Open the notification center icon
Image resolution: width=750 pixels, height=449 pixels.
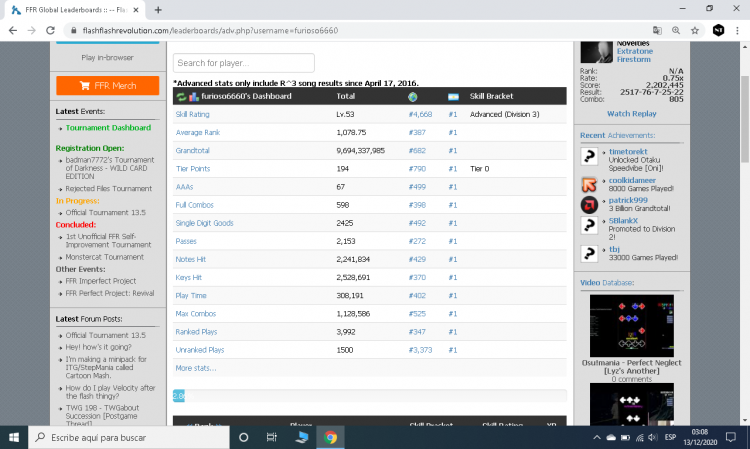click(730, 437)
